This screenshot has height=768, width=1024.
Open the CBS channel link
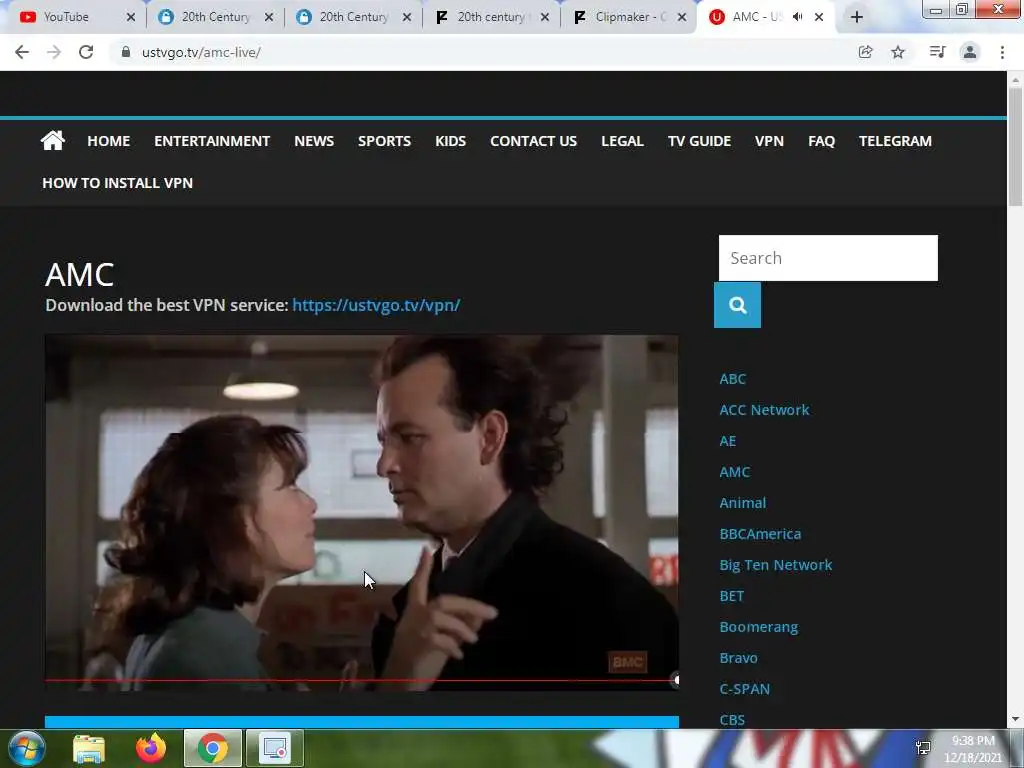click(x=732, y=720)
